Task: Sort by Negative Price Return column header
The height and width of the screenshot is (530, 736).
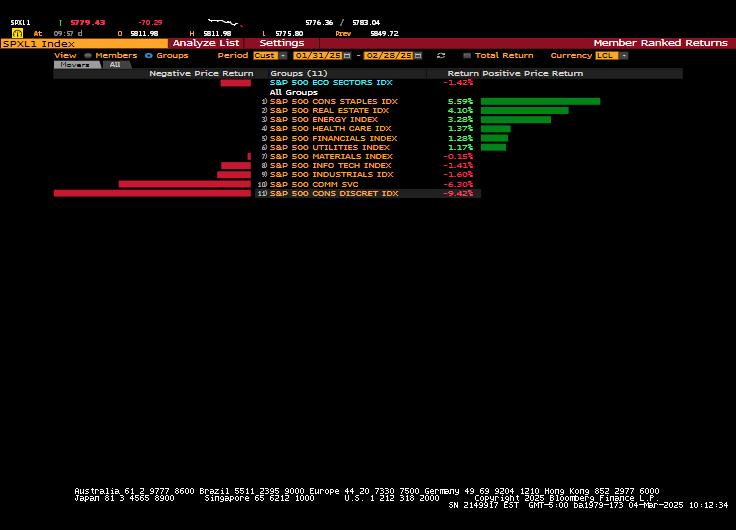Action: click(201, 74)
